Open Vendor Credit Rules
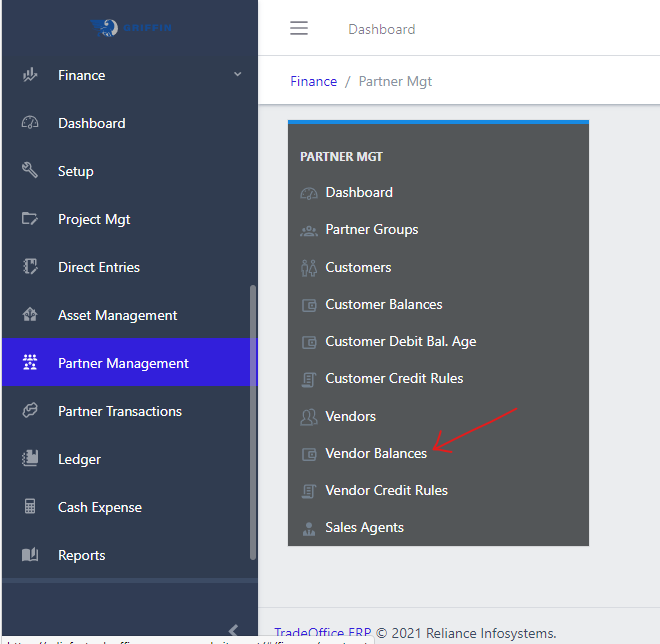660x644 pixels. click(386, 490)
